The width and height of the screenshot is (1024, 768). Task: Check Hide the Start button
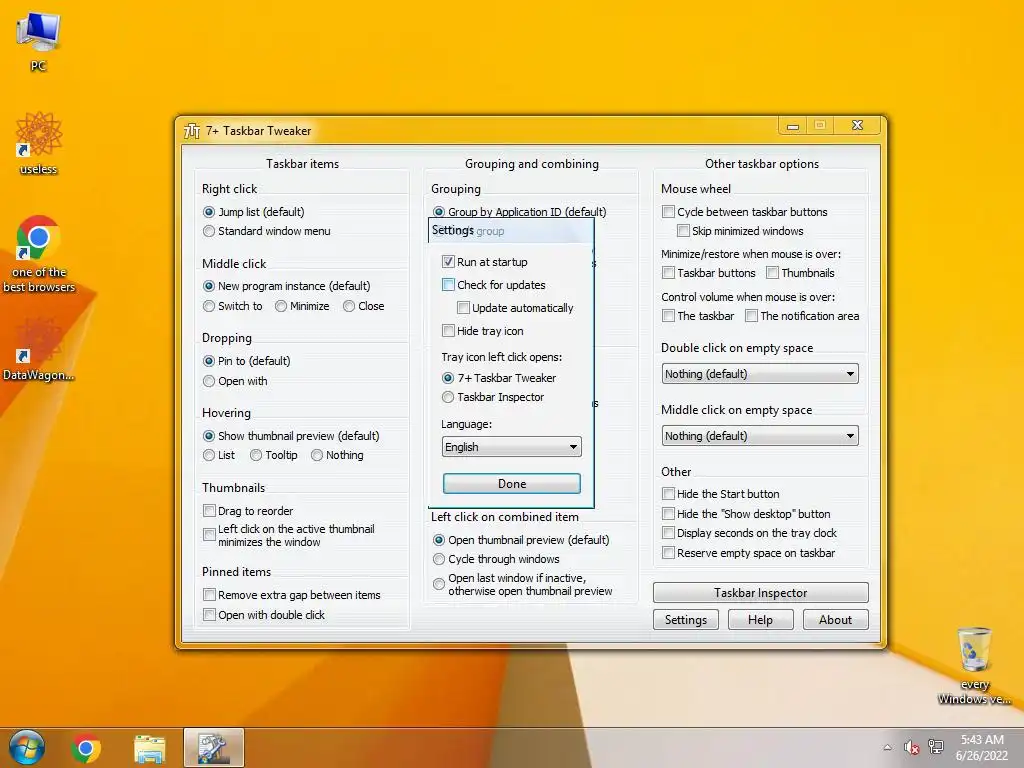(x=668, y=494)
